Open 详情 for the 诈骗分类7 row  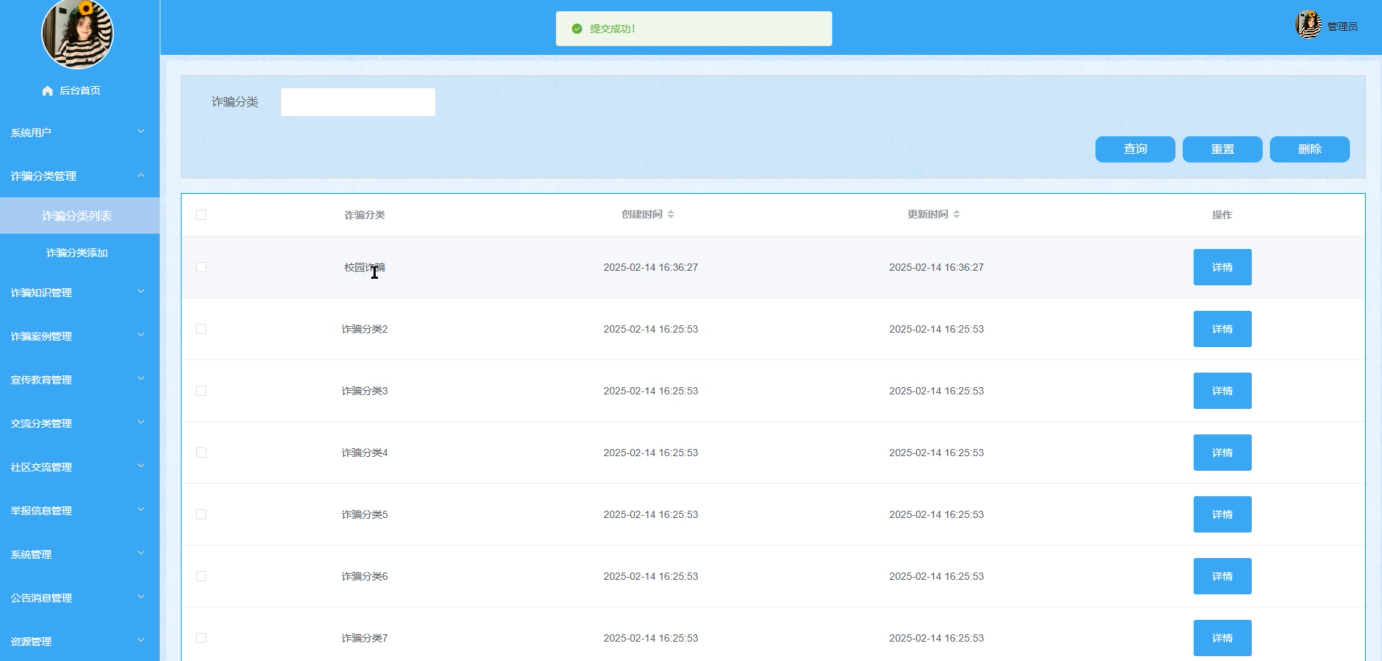(1222, 638)
